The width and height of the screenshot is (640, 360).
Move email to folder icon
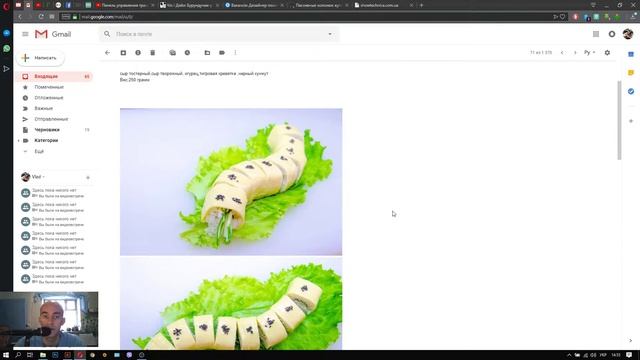[x=207, y=52]
